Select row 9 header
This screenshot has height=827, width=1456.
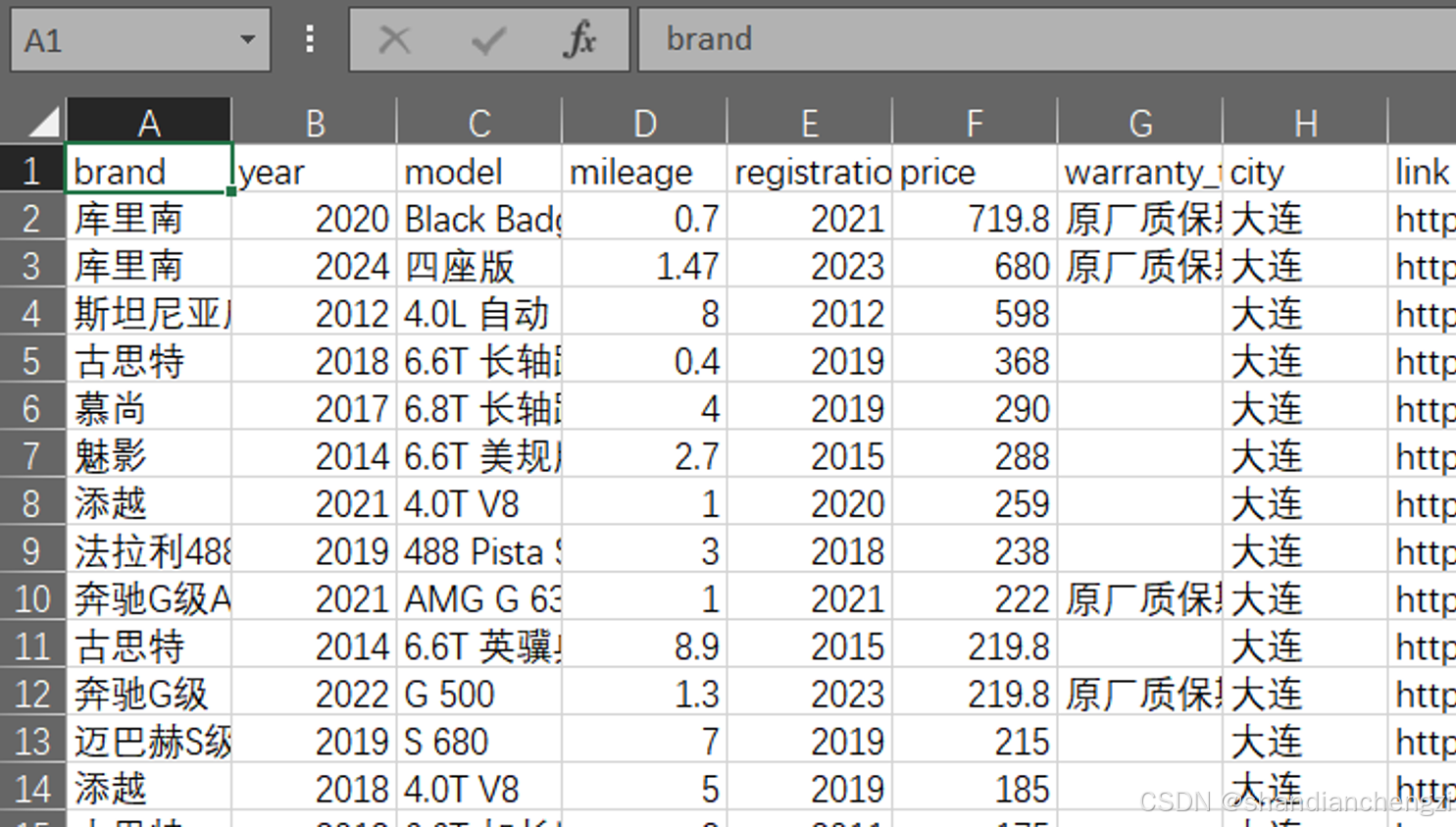coord(32,551)
